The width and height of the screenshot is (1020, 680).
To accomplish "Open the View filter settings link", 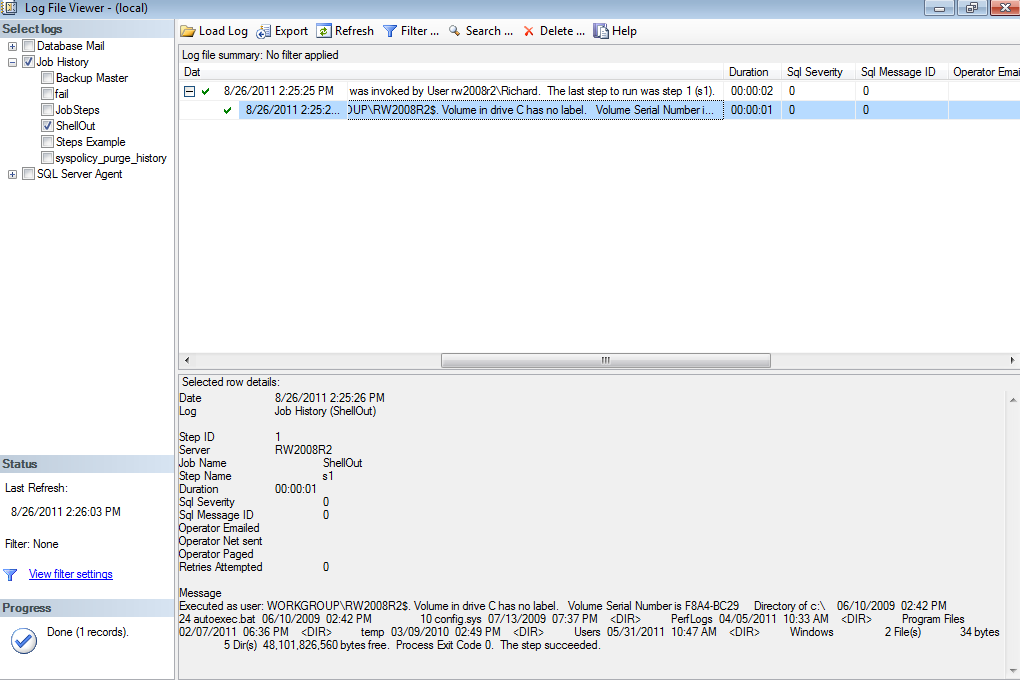I will point(71,574).
